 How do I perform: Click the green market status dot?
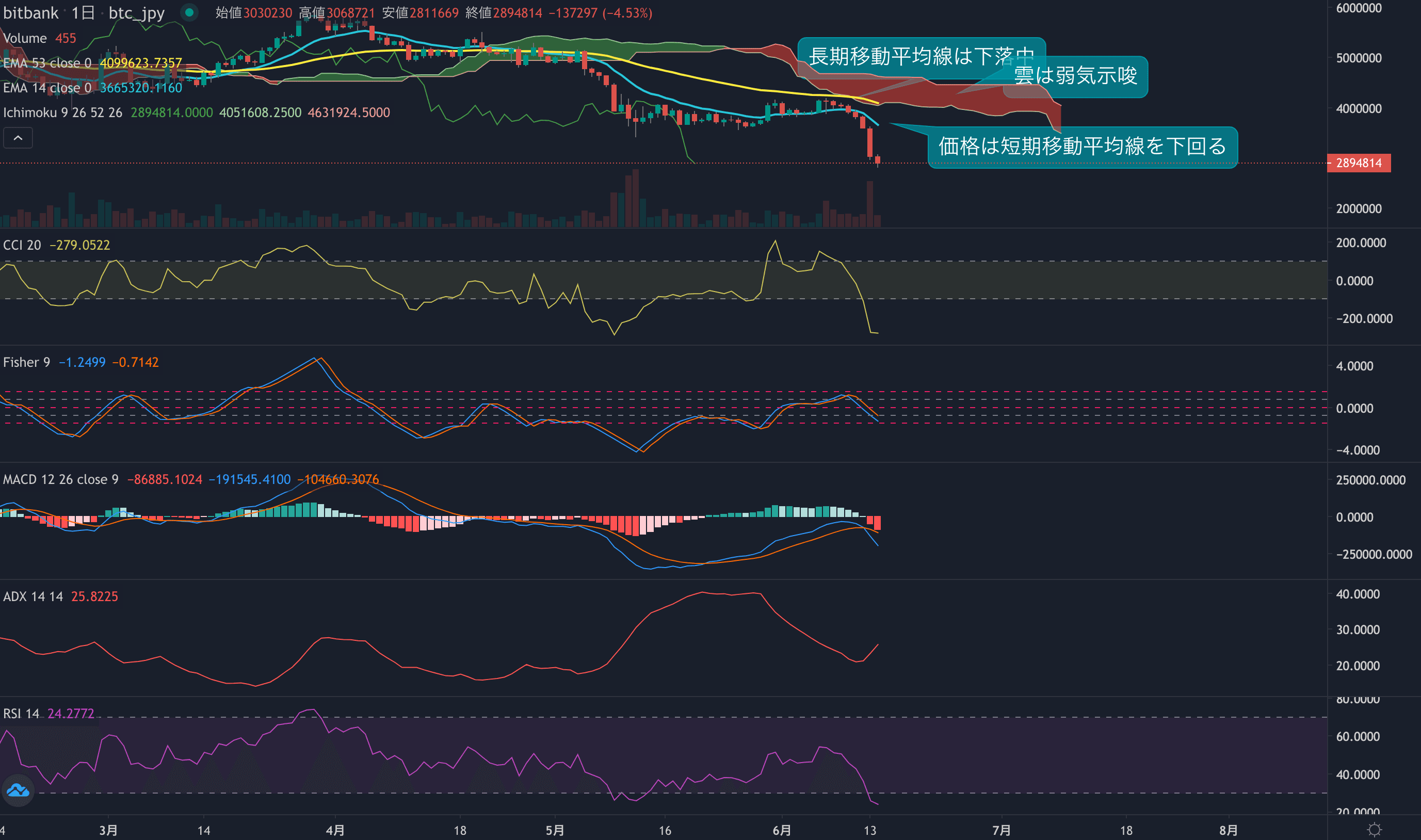[189, 12]
